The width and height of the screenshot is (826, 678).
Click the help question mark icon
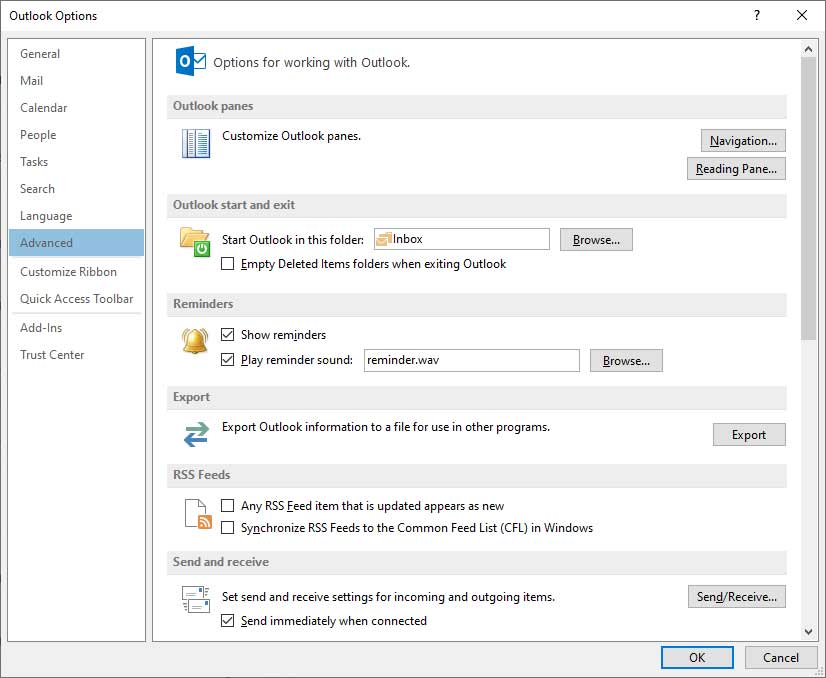point(757,15)
